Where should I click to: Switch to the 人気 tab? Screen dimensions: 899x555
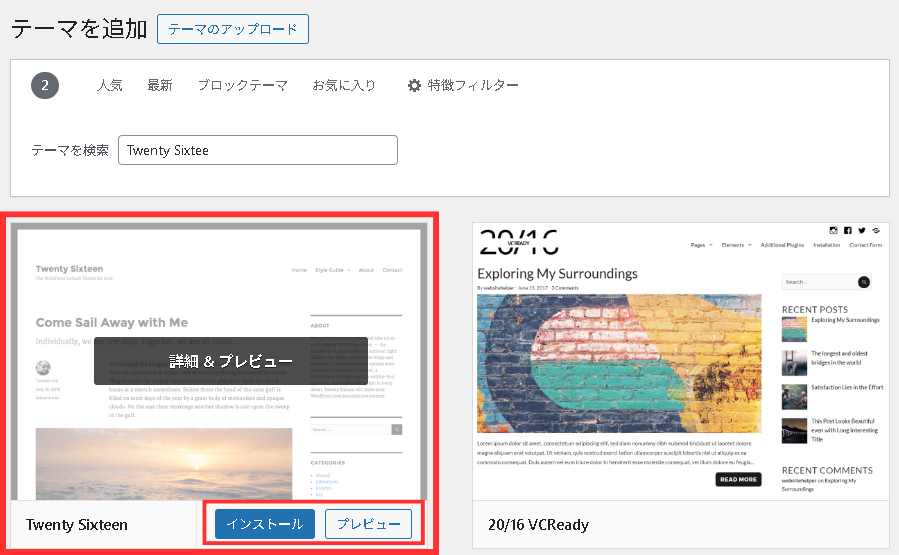109,86
